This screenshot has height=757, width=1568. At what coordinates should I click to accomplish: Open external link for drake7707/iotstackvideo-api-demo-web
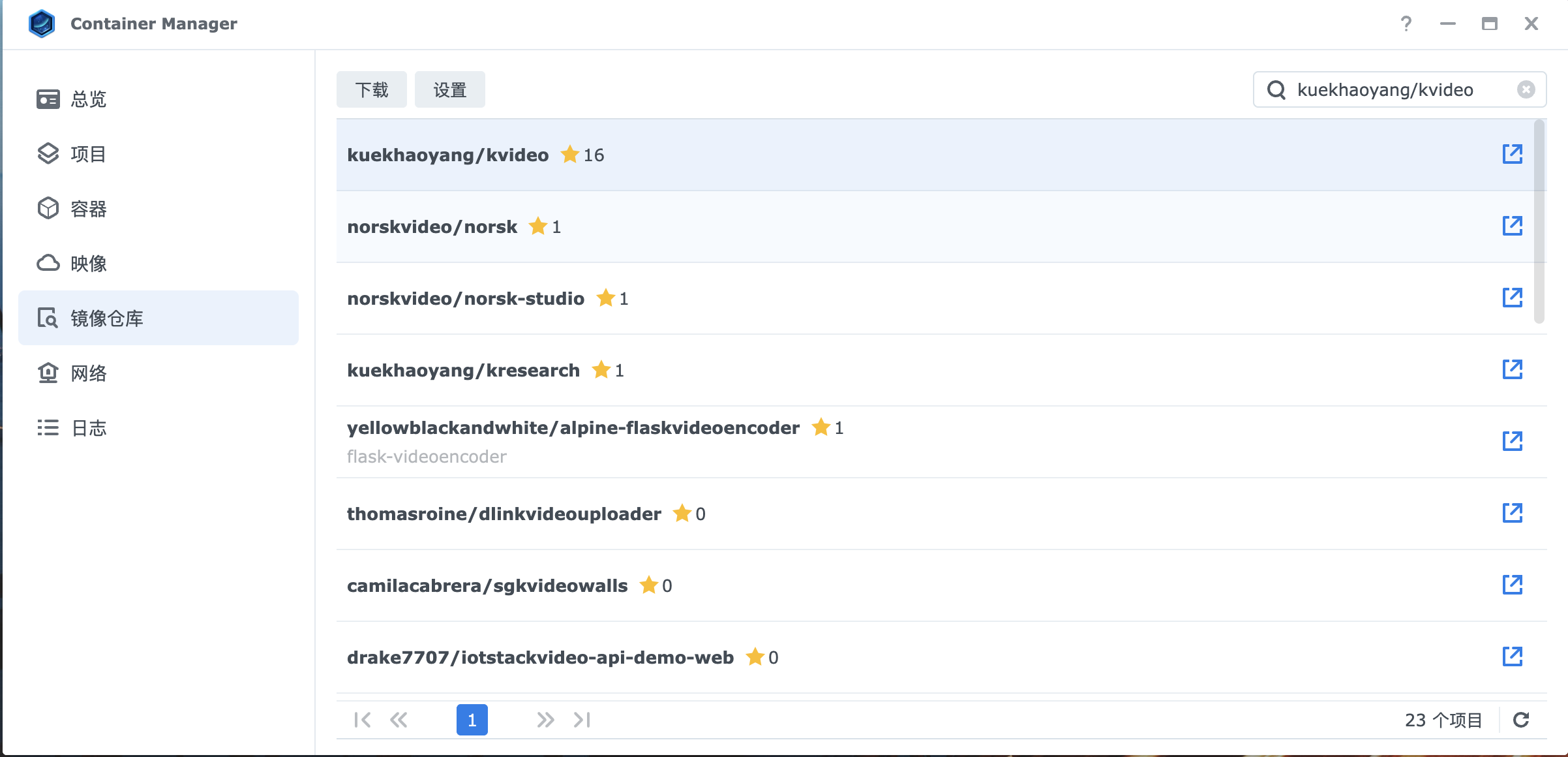[x=1512, y=657]
